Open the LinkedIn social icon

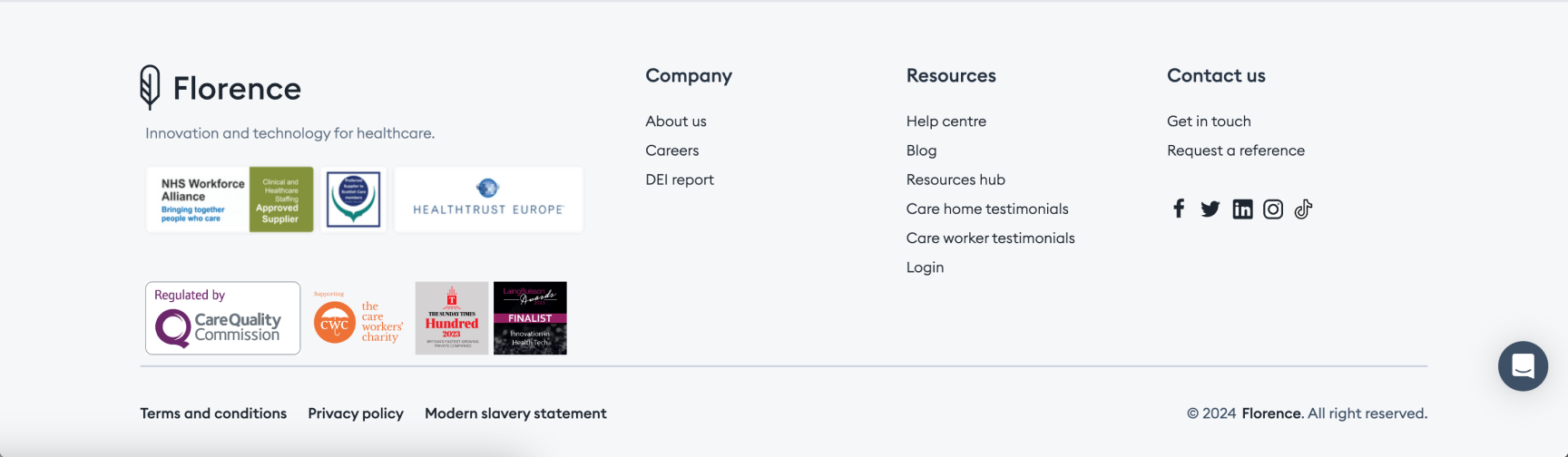point(1242,209)
